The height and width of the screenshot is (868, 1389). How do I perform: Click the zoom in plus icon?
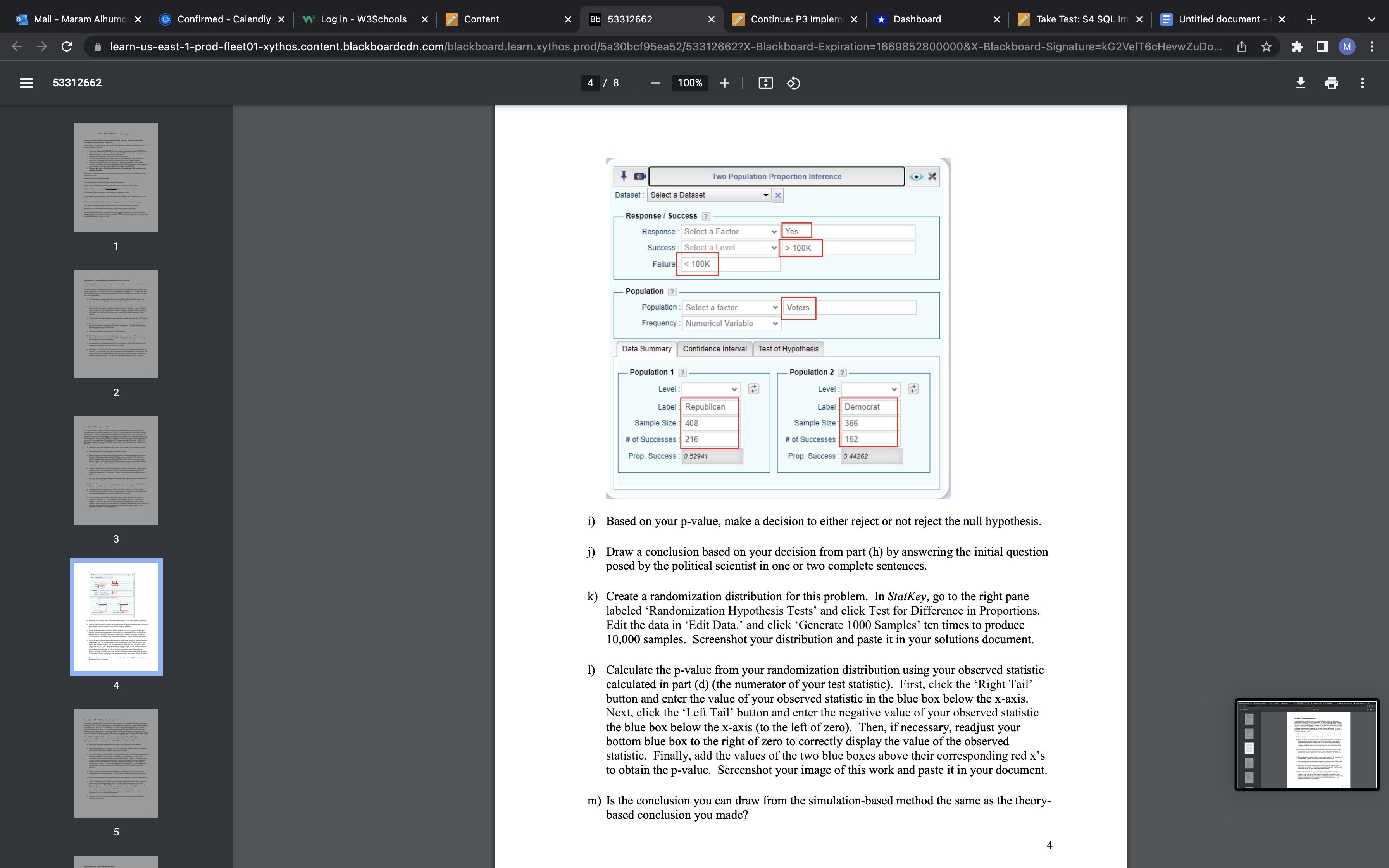click(724, 83)
